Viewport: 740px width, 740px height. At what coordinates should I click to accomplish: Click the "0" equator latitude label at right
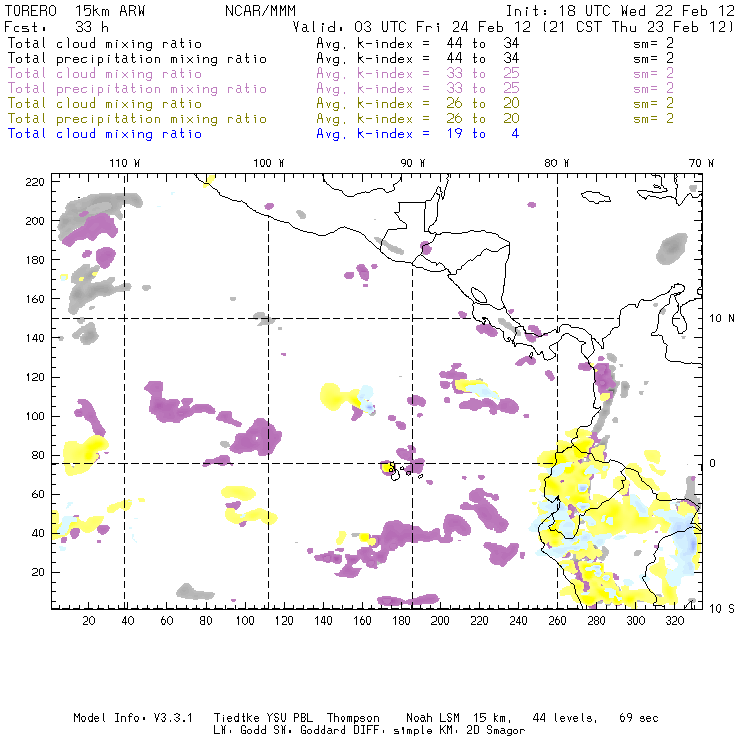pyautogui.click(x=713, y=463)
